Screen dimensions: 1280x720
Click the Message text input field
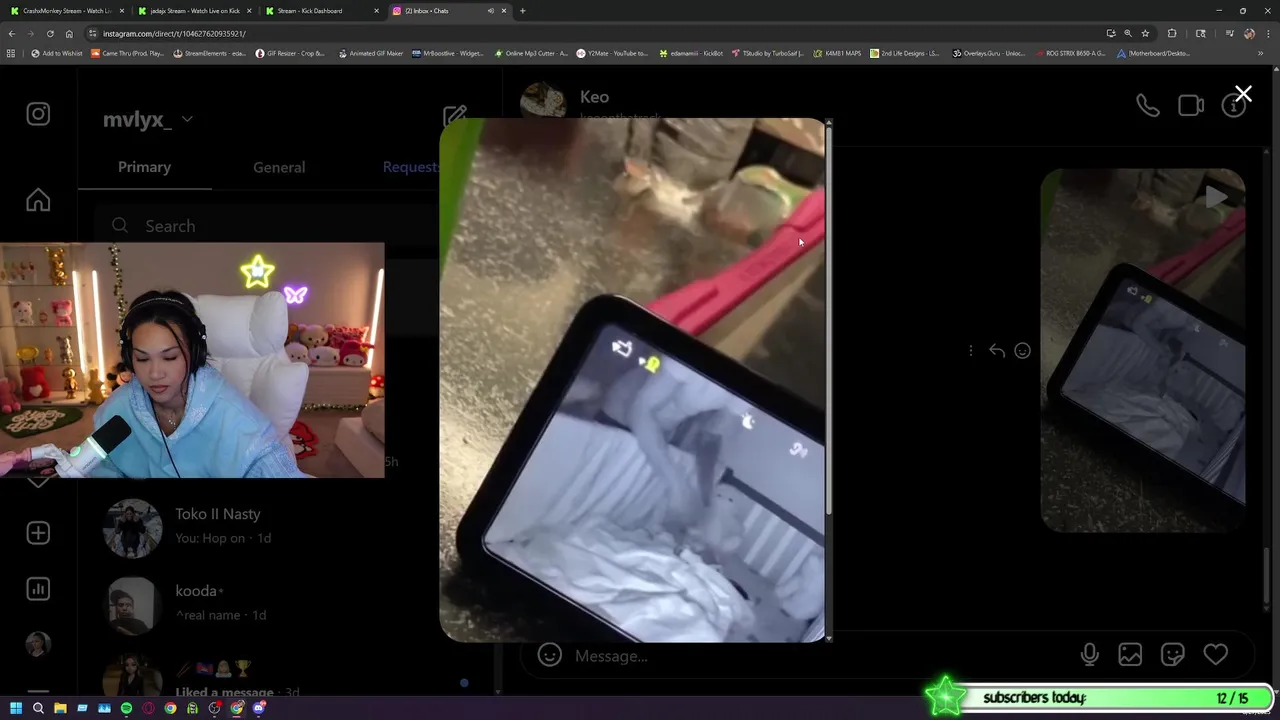pos(820,656)
